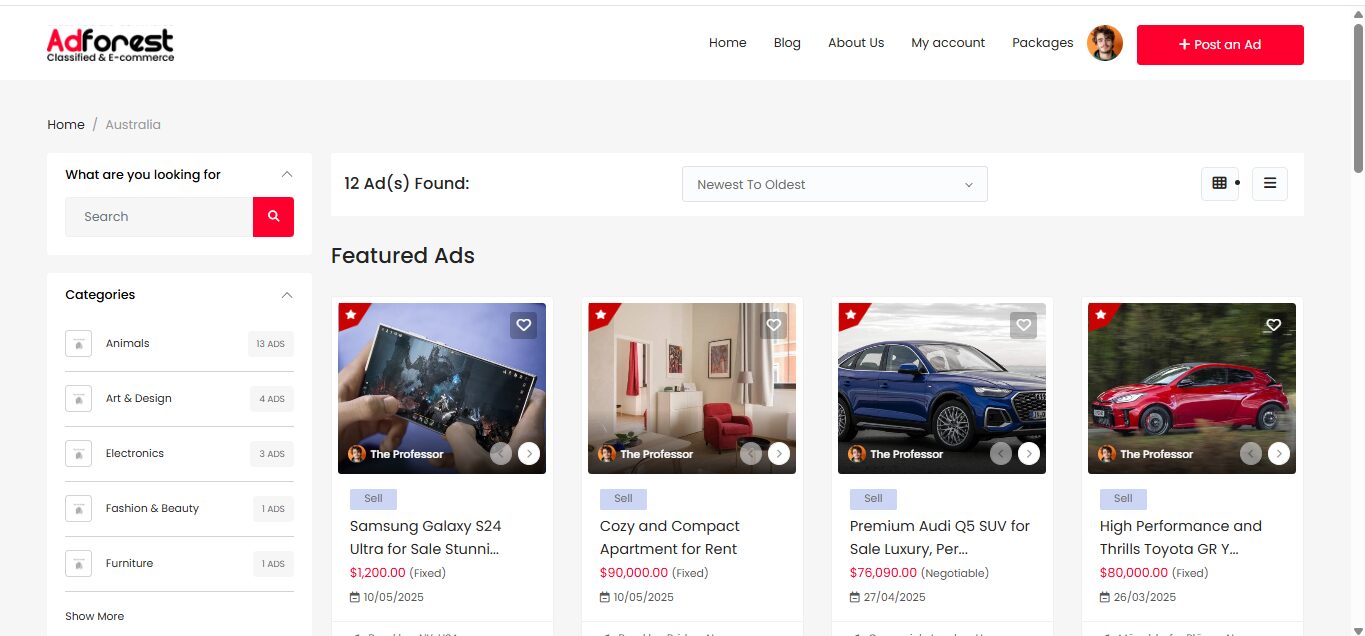Go to the Packages page
Viewport: 1365px width, 636px height.
[x=1042, y=43]
